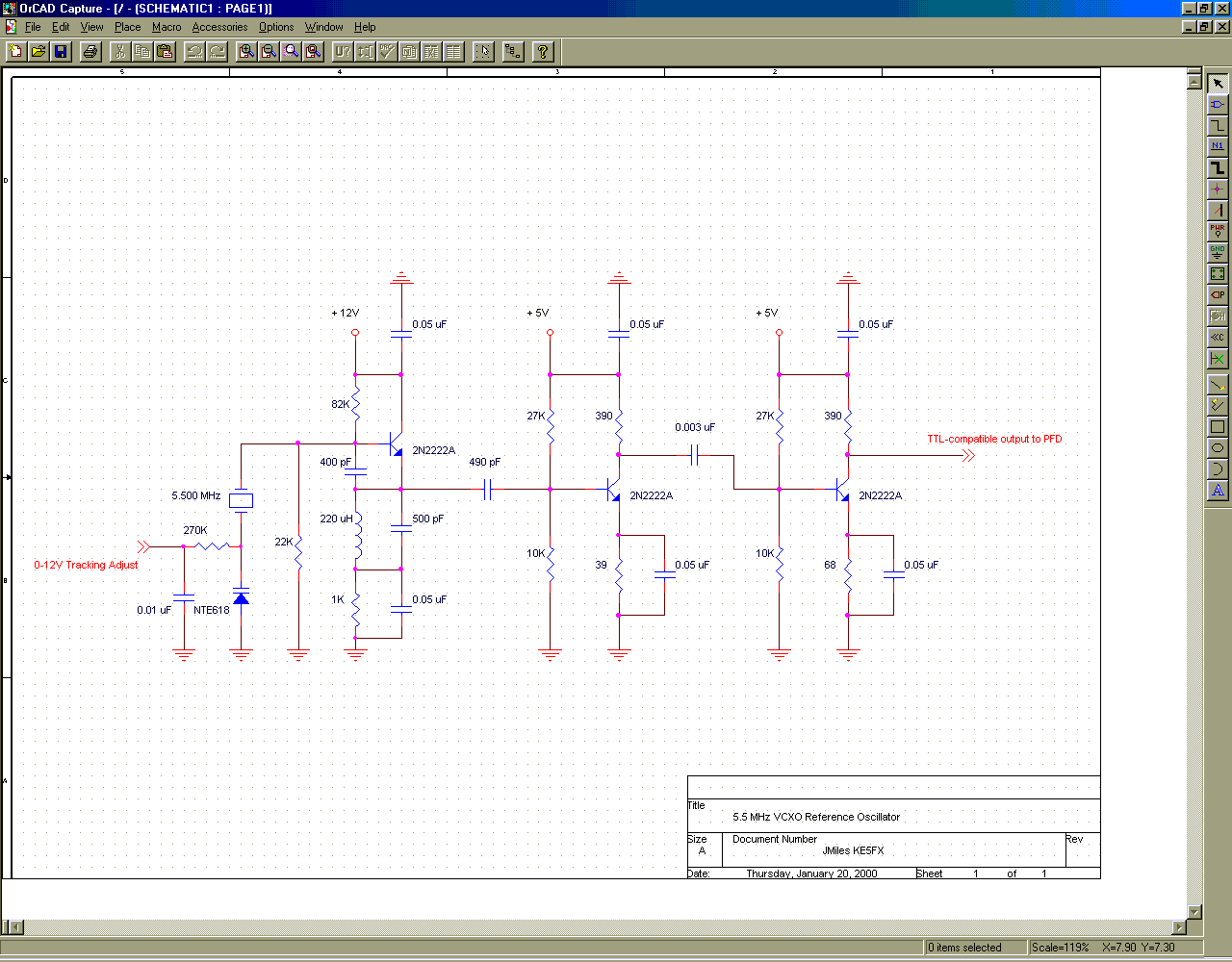Select the '0-12V Tracking Adjust' label

tap(86, 565)
